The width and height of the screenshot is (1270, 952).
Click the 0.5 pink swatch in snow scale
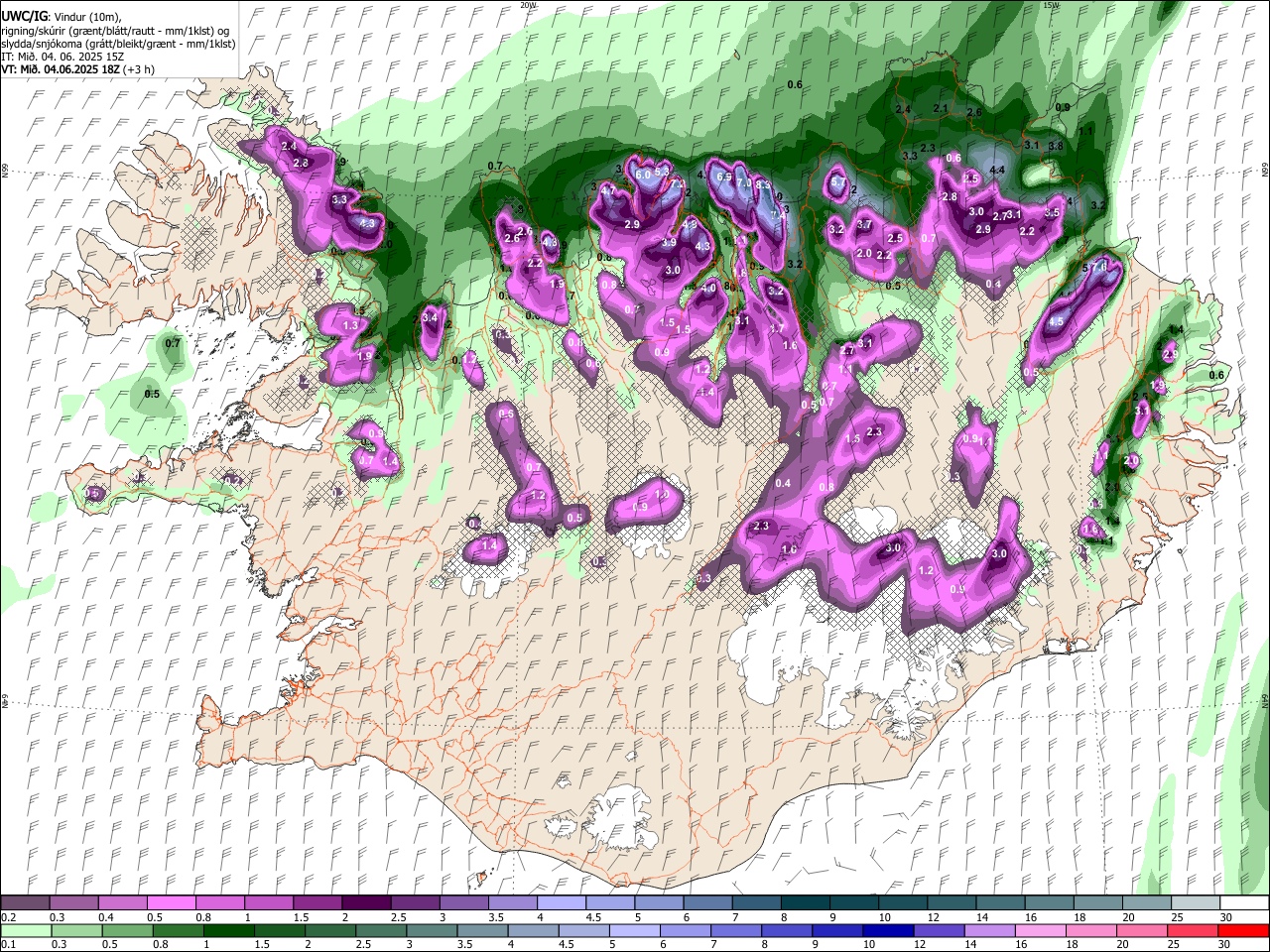[x=171, y=903]
